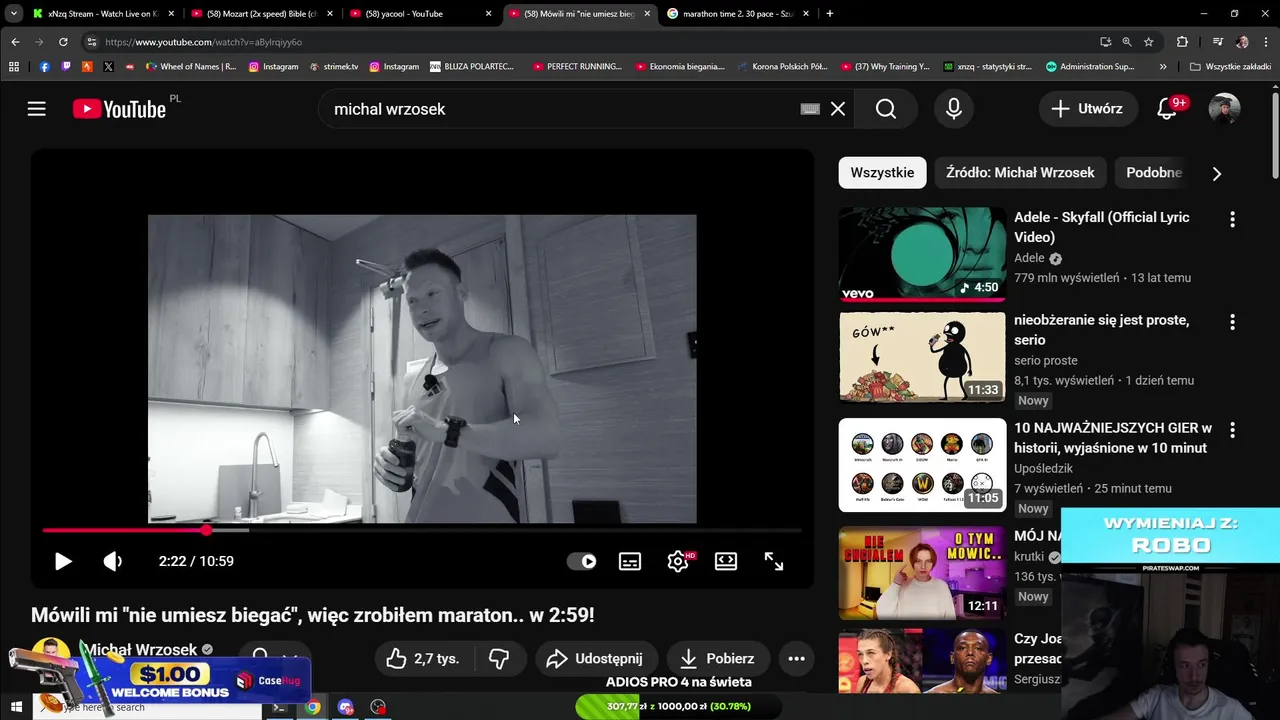Screen dimensions: 1280x720
Task: Open the YouTube hamburger guide menu
Action: [37, 109]
